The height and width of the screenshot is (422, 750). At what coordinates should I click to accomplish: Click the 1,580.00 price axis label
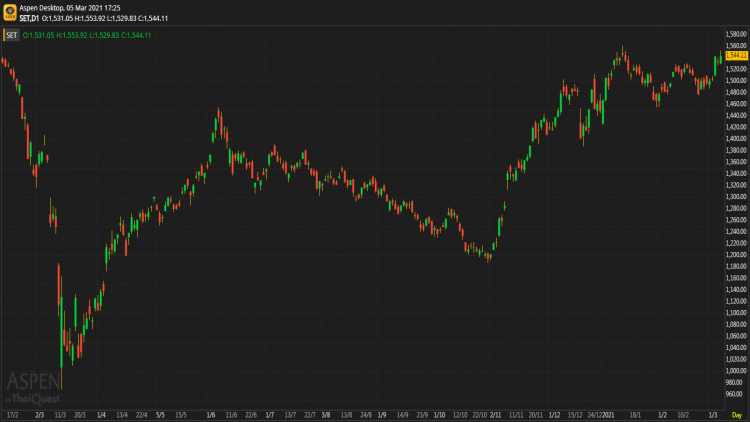tap(736, 34)
